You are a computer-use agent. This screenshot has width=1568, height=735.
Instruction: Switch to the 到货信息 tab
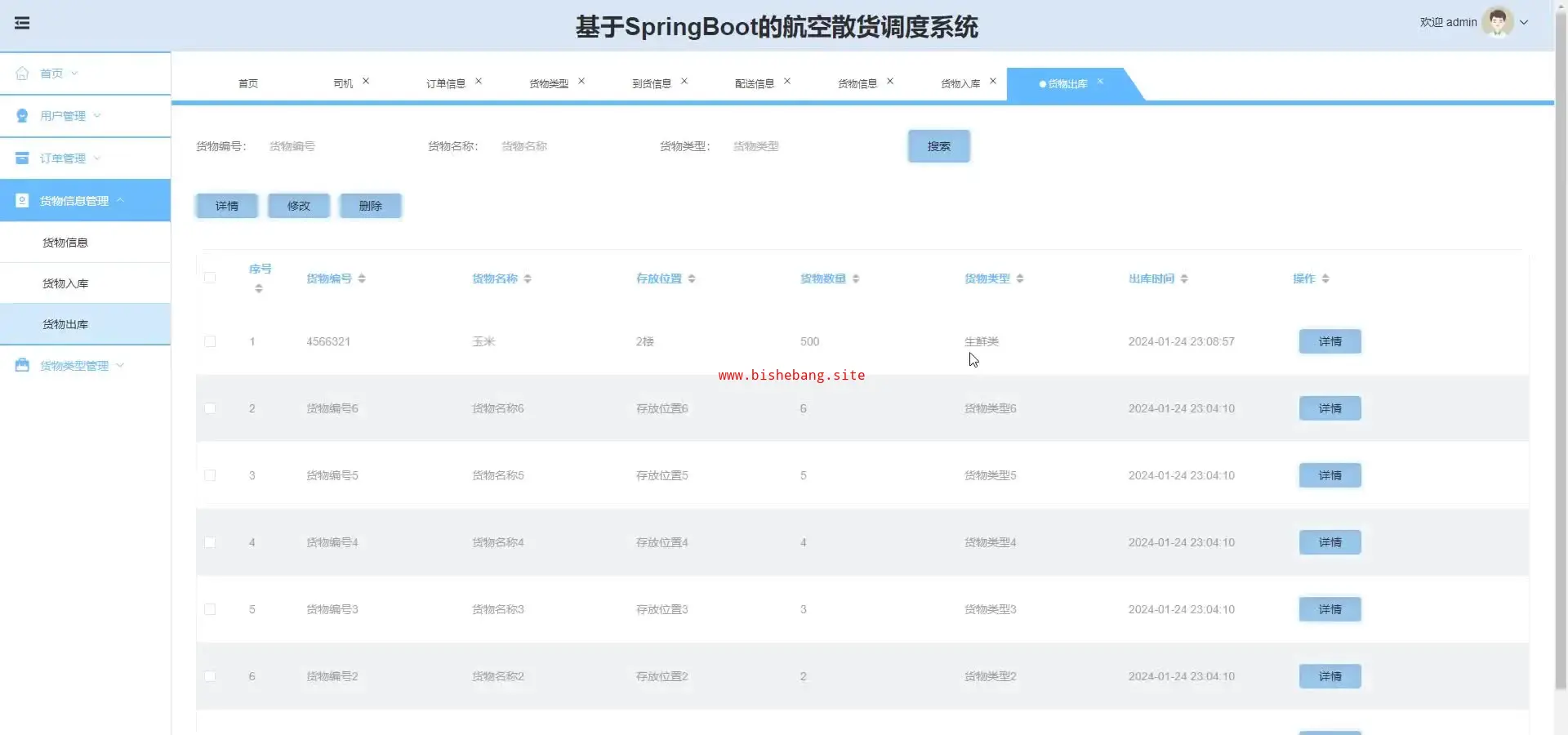[652, 84]
